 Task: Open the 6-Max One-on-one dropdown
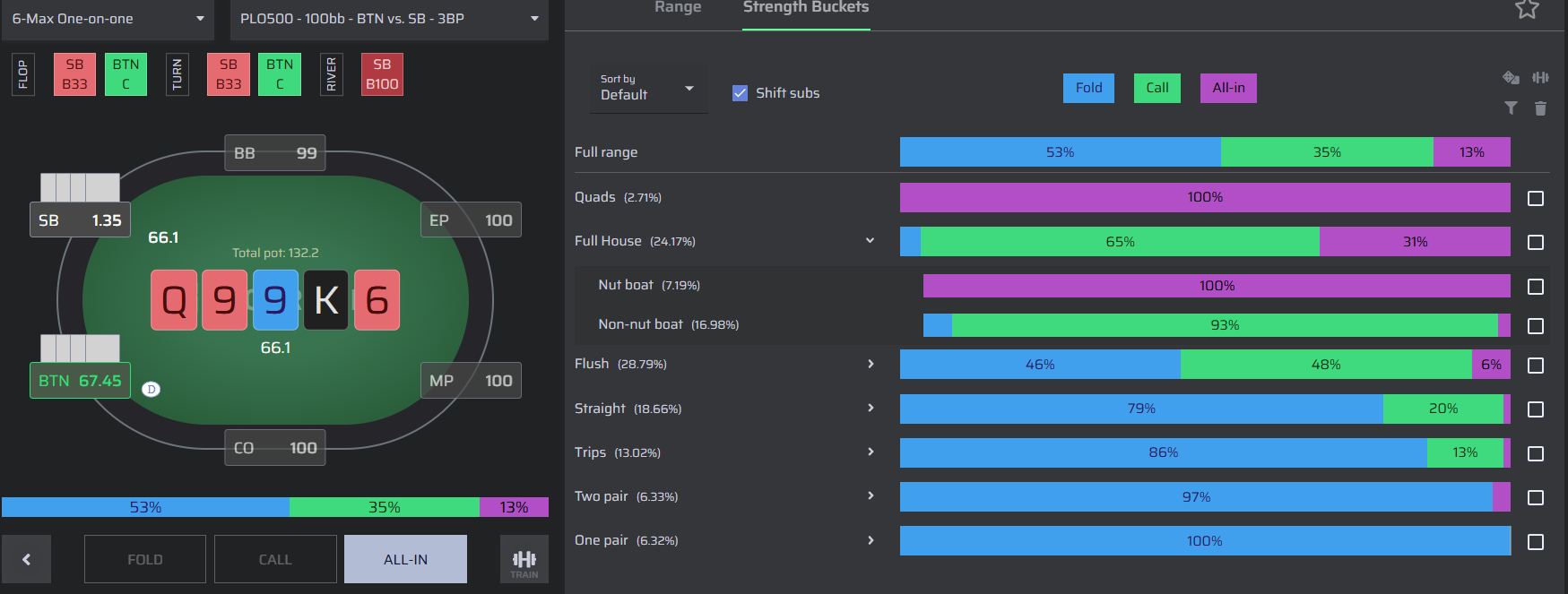pos(108,19)
